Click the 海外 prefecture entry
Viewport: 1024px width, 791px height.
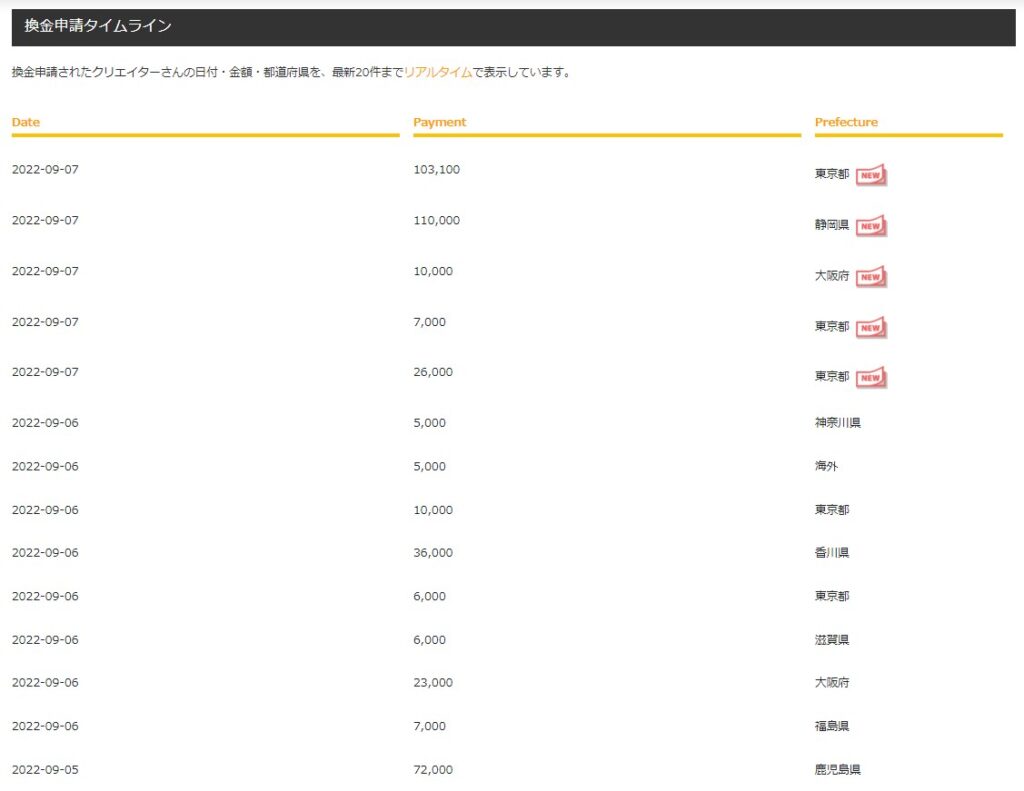[x=827, y=466]
